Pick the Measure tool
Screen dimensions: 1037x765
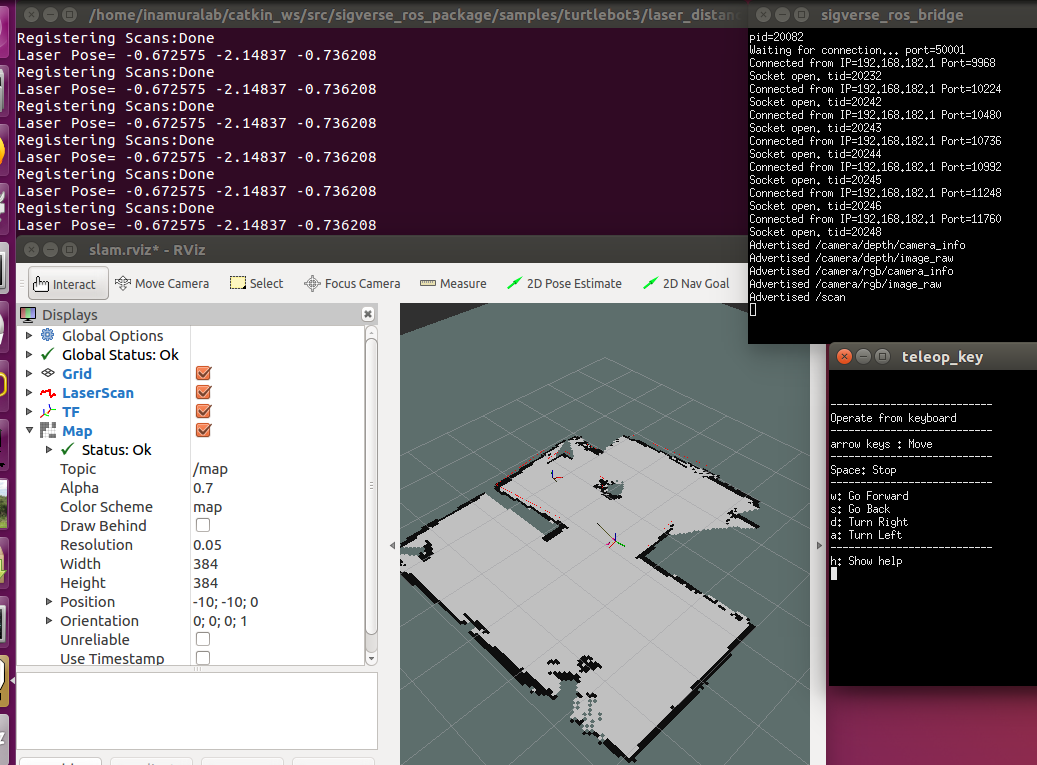(x=453, y=284)
